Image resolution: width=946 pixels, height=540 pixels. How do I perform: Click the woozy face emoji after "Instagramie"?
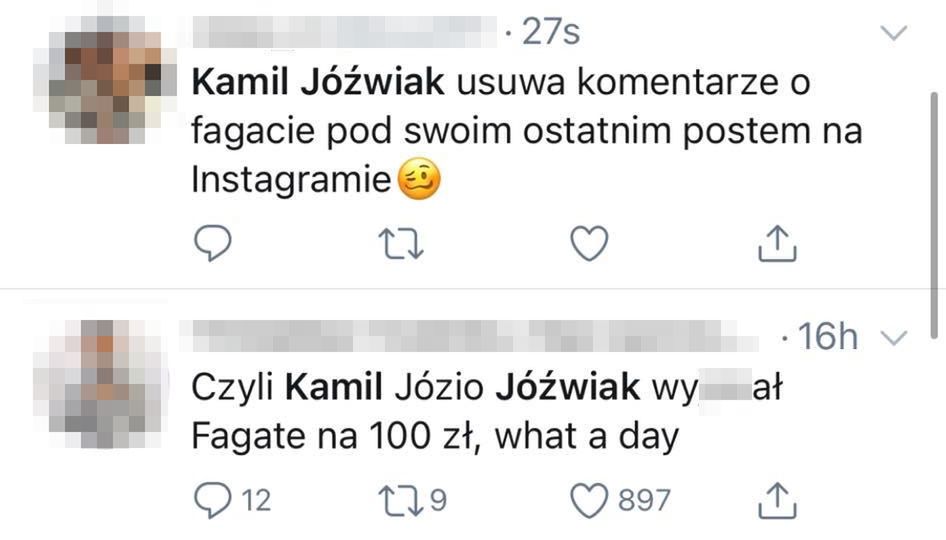[x=420, y=182]
